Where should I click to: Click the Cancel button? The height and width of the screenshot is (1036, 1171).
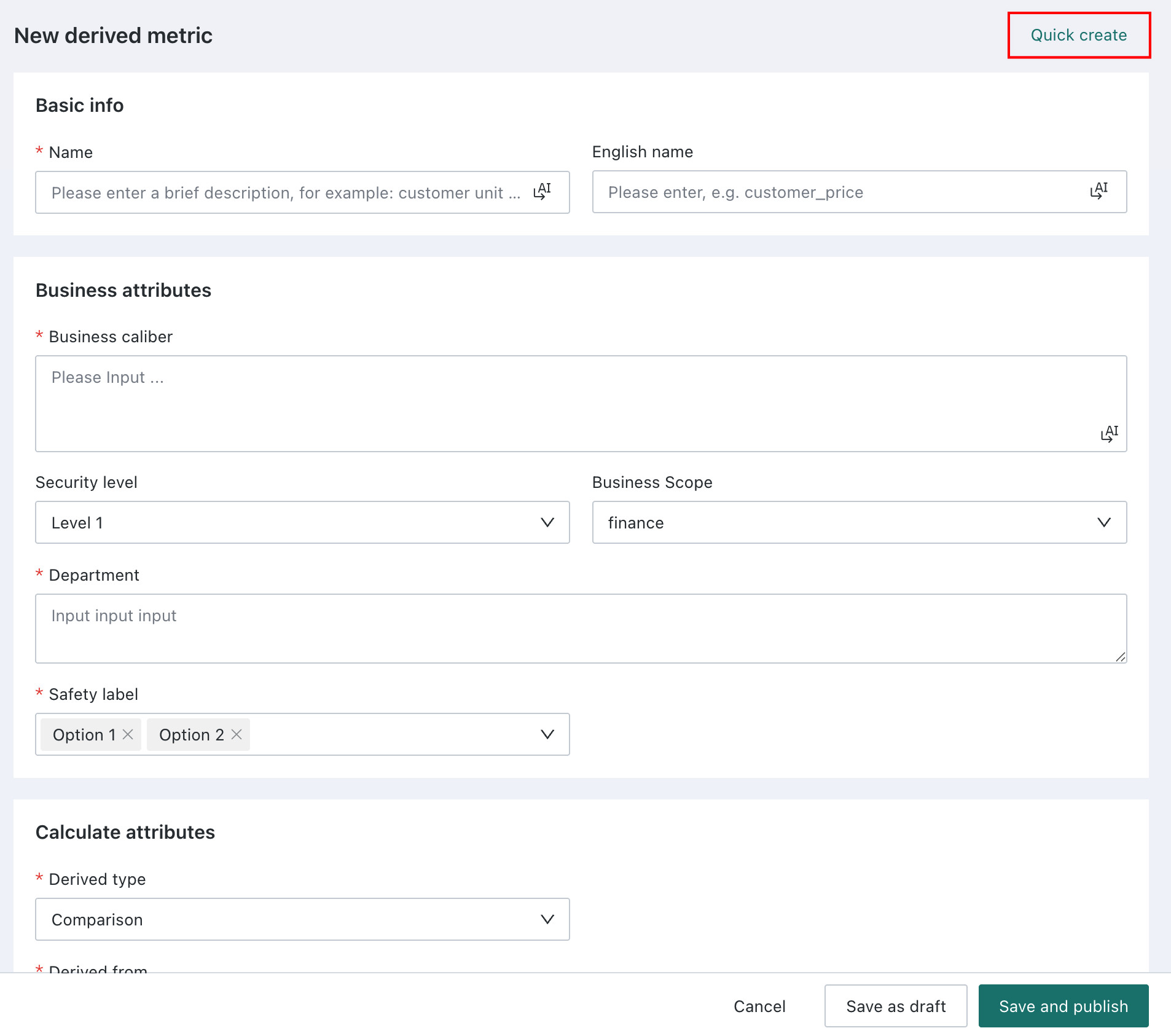(x=759, y=1006)
